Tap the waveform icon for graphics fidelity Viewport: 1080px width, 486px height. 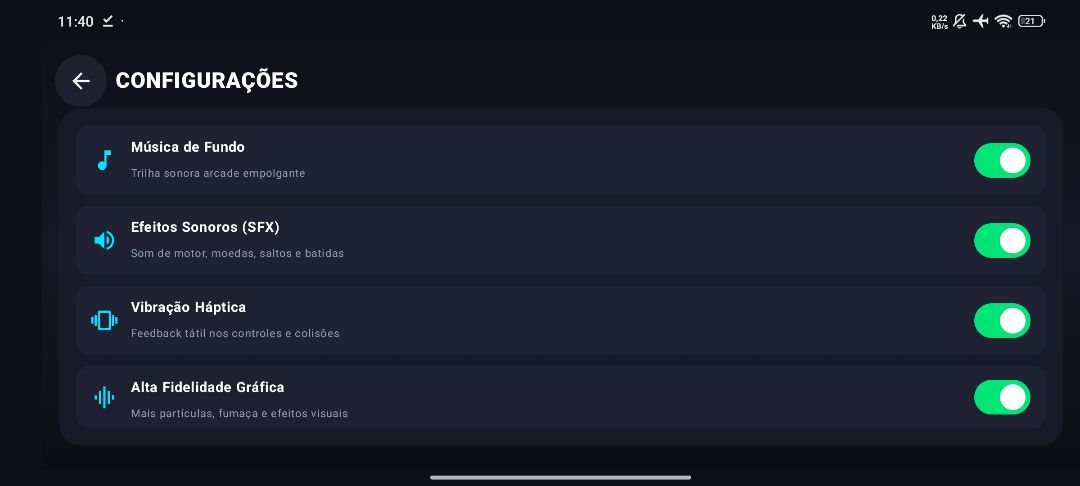[104, 397]
